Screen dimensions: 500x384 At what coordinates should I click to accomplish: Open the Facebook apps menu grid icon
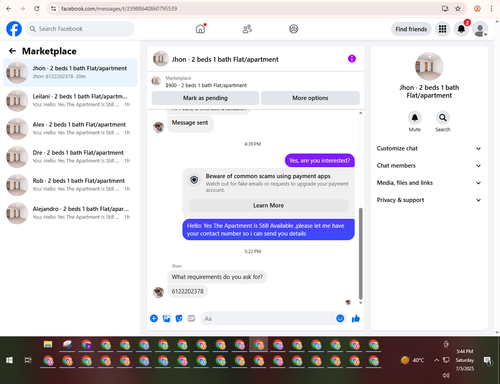(x=442, y=29)
